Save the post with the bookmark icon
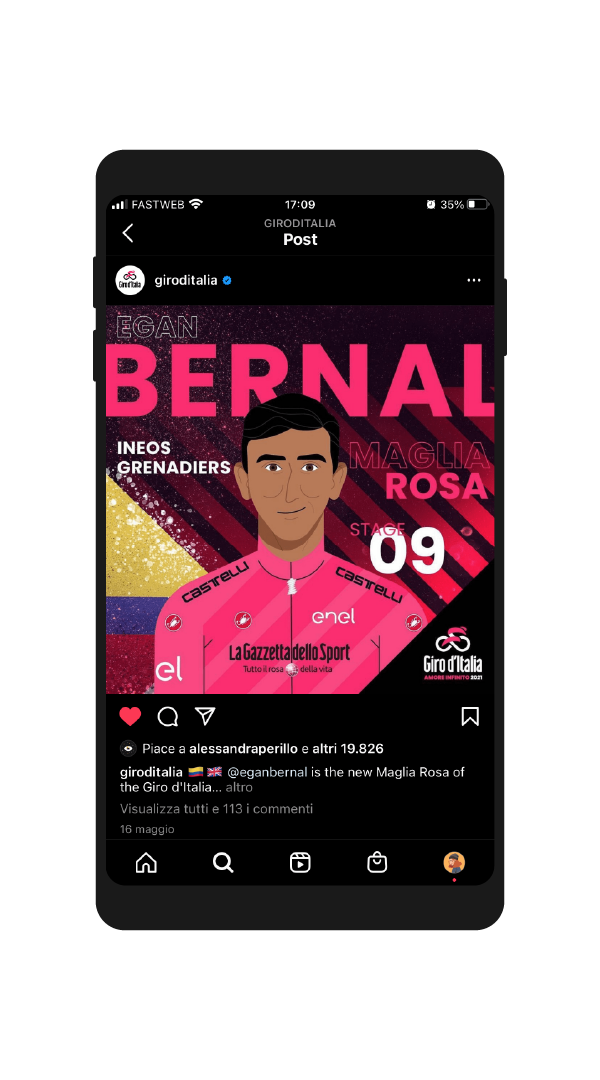 [x=470, y=716]
